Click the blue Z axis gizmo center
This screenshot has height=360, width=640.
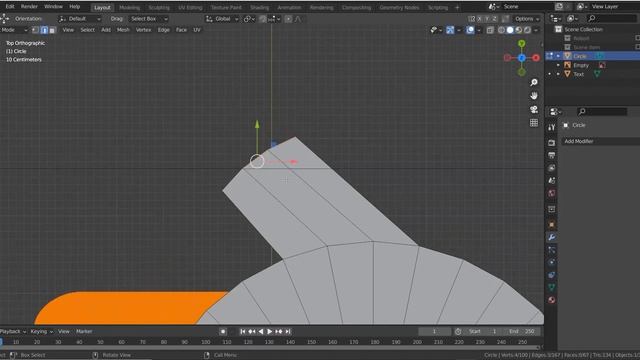click(x=522, y=58)
